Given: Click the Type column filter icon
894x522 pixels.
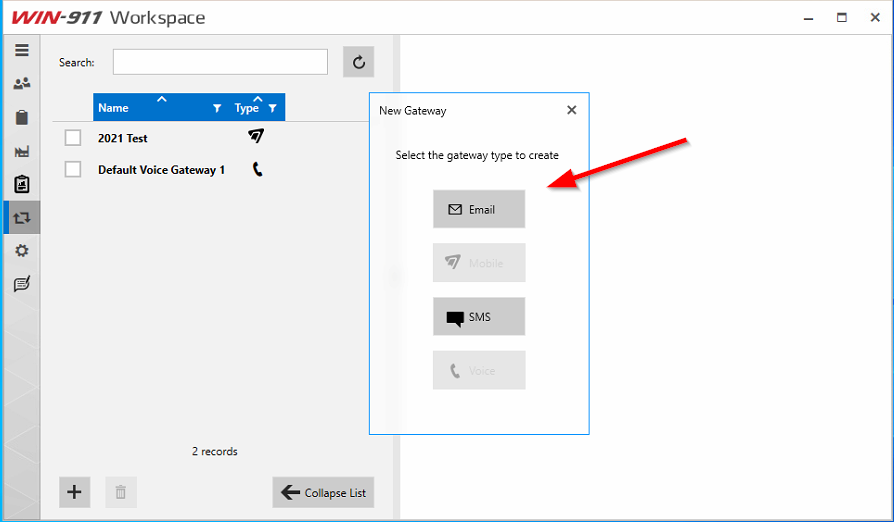Looking at the screenshot, I should [273, 108].
